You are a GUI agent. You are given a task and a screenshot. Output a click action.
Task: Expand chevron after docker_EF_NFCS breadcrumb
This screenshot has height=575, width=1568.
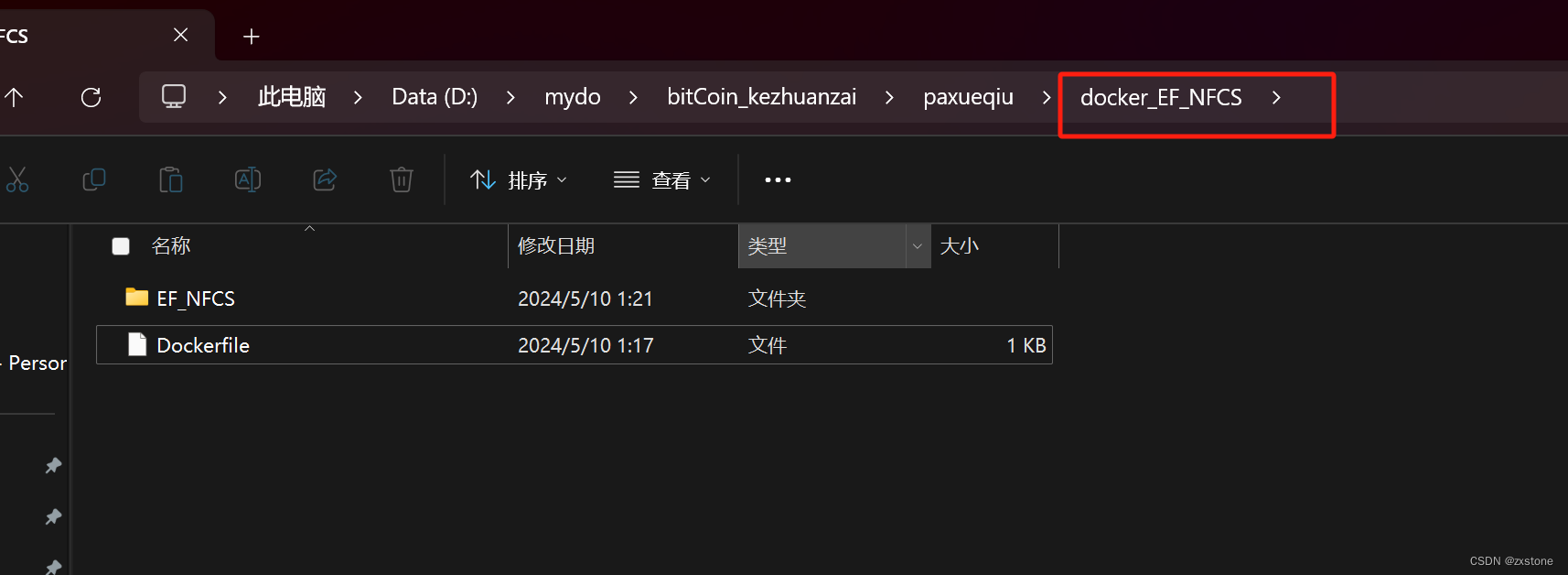[x=1276, y=97]
